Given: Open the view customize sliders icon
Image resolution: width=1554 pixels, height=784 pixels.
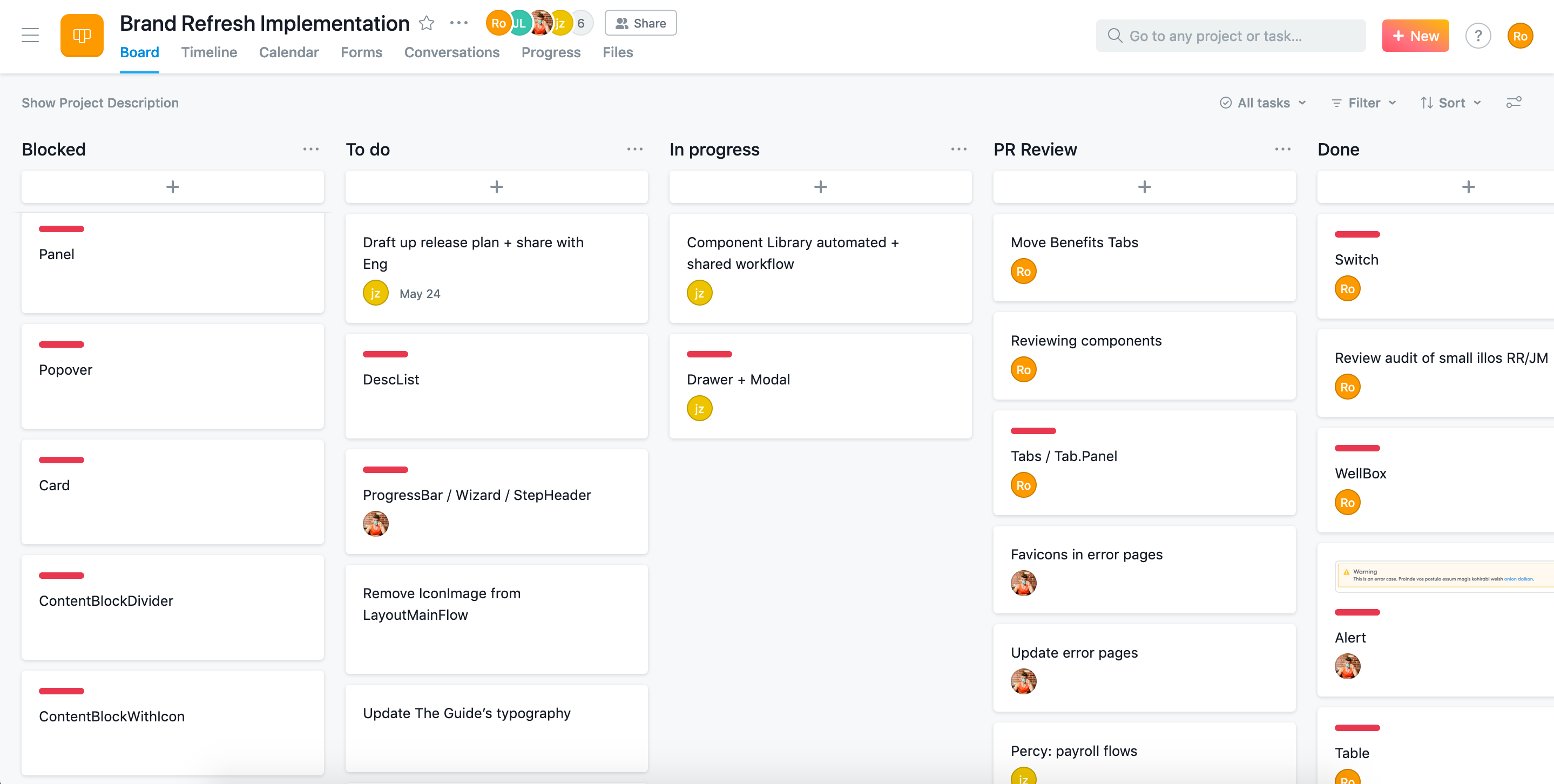Looking at the screenshot, I should pos(1514,103).
